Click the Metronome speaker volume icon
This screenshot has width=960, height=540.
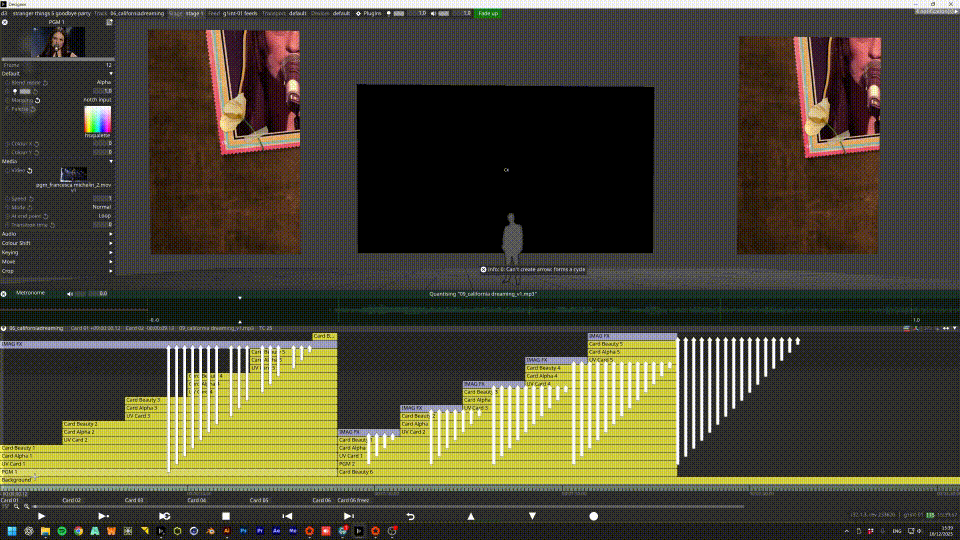point(70,294)
